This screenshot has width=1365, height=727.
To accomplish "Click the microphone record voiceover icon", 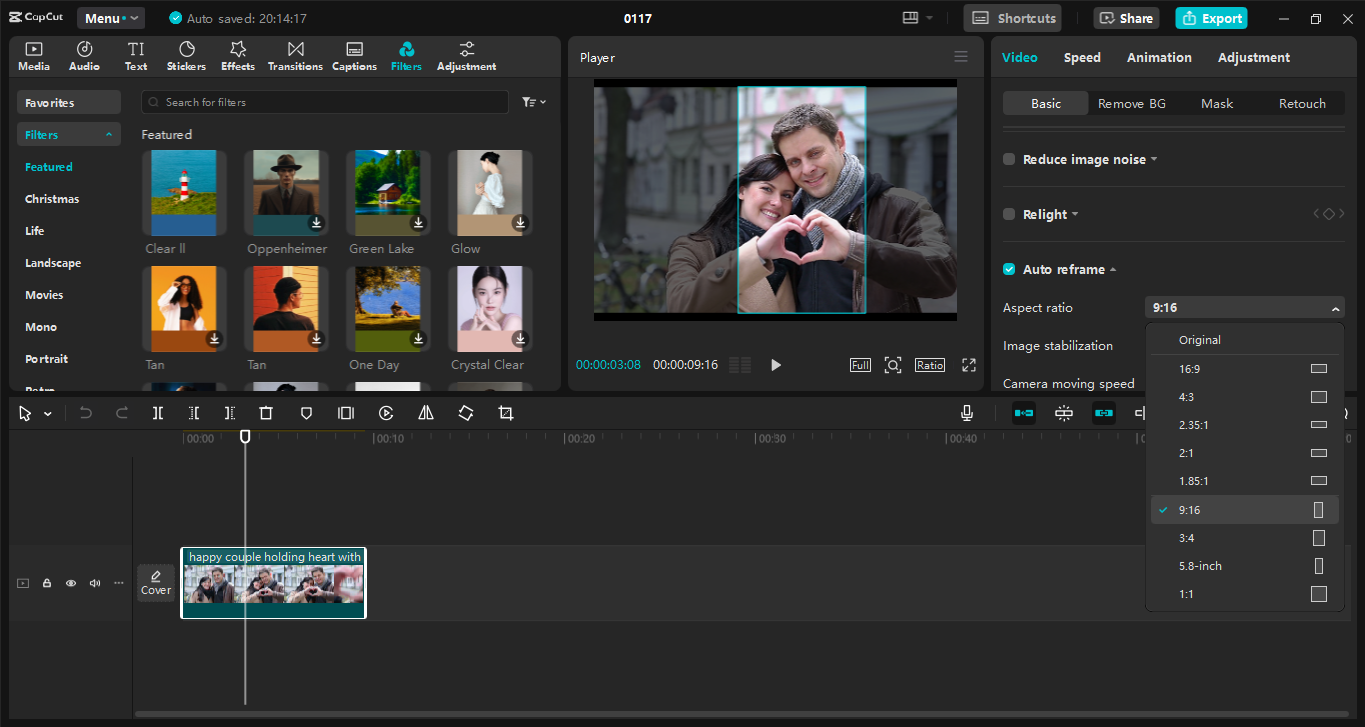I will 967,413.
